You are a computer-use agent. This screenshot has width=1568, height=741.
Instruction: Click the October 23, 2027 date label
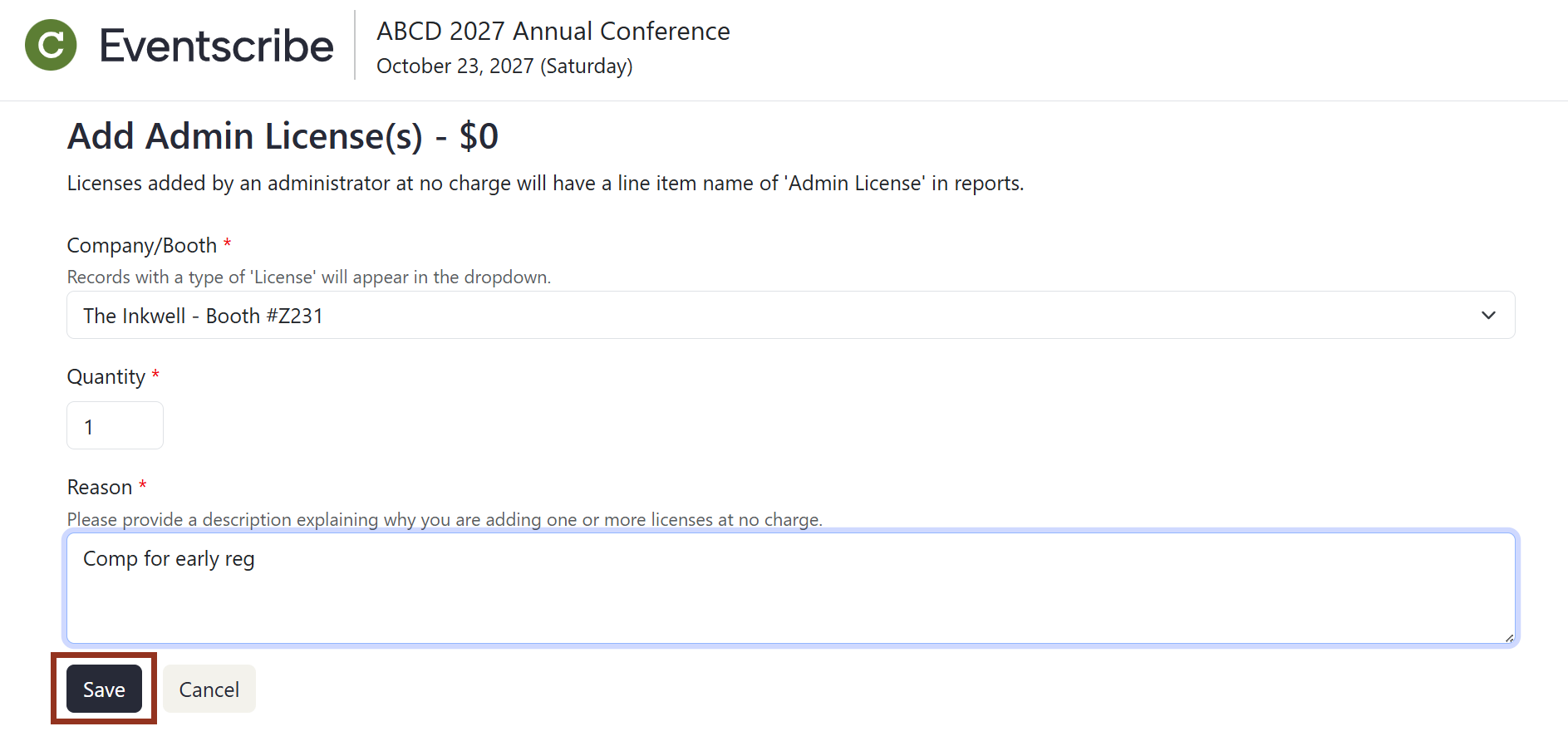[x=504, y=66]
